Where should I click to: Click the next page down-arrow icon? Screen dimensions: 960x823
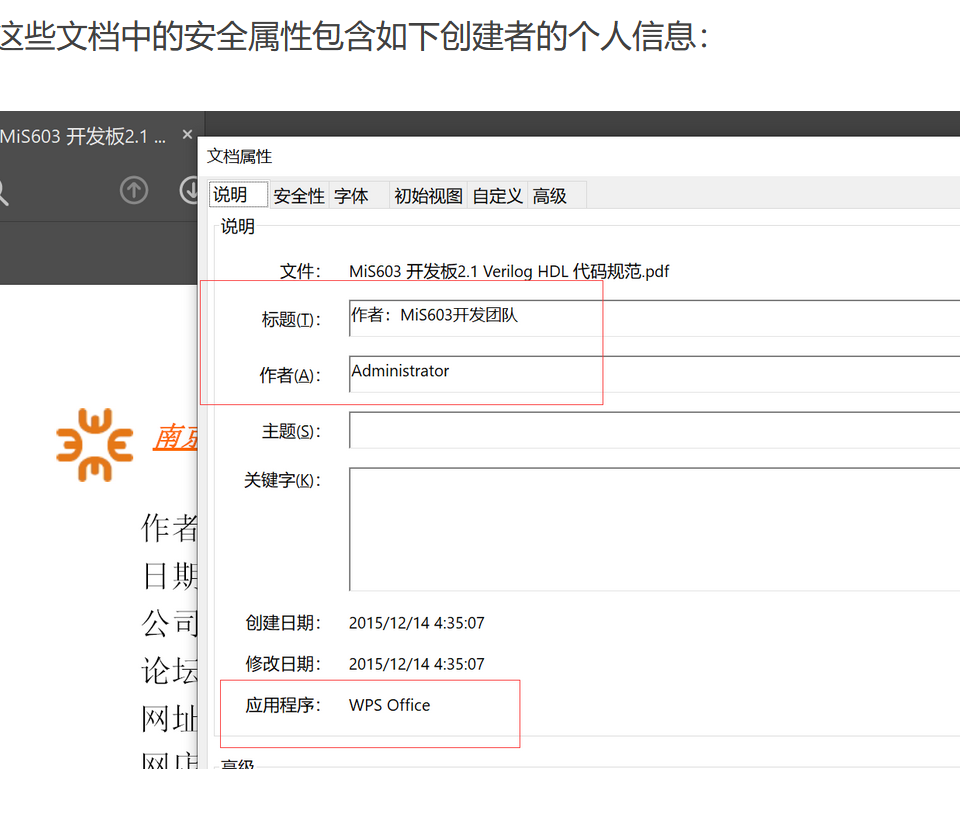pos(189,190)
